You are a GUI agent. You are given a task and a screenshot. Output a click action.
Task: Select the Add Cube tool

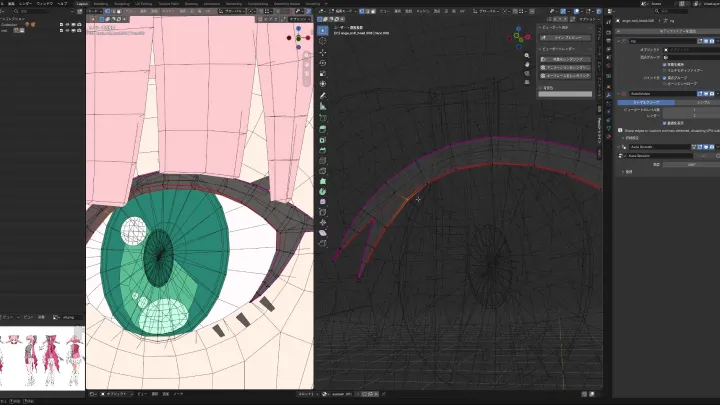323,118
